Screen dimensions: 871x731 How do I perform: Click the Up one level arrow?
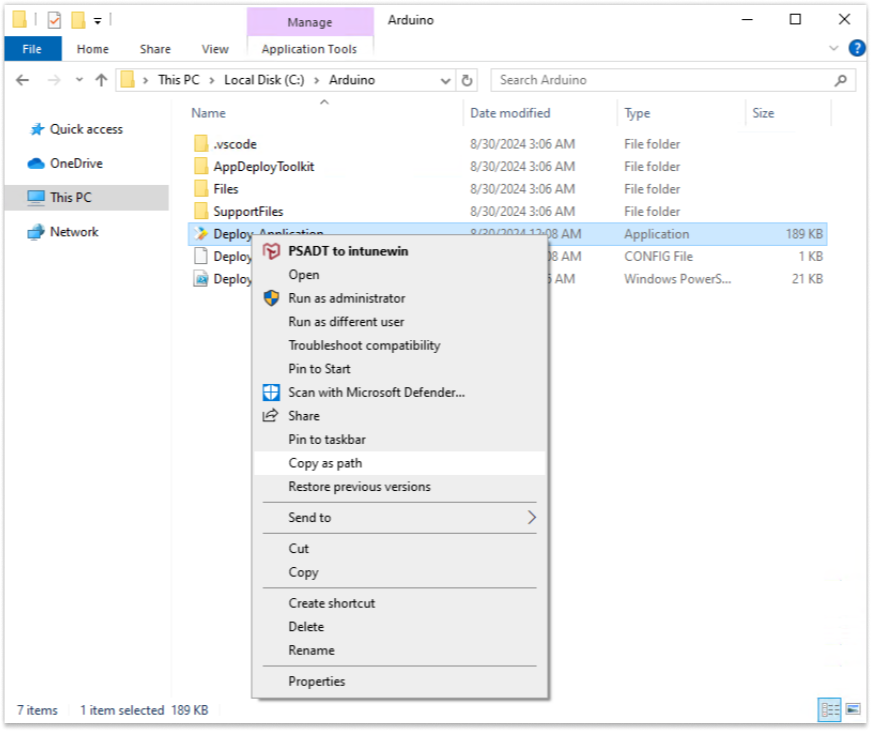point(101,81)
